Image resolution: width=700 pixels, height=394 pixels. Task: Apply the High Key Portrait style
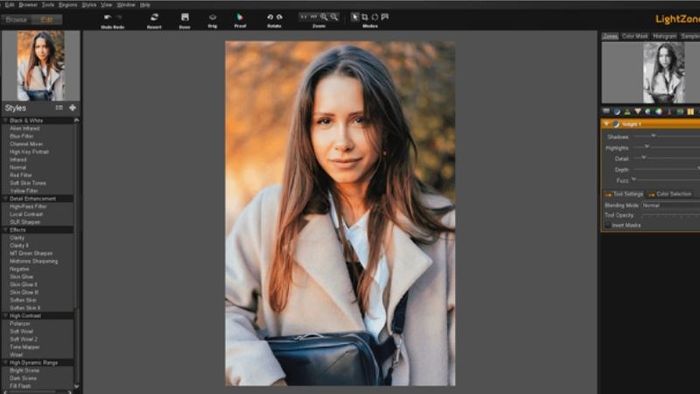coord(29,152)
